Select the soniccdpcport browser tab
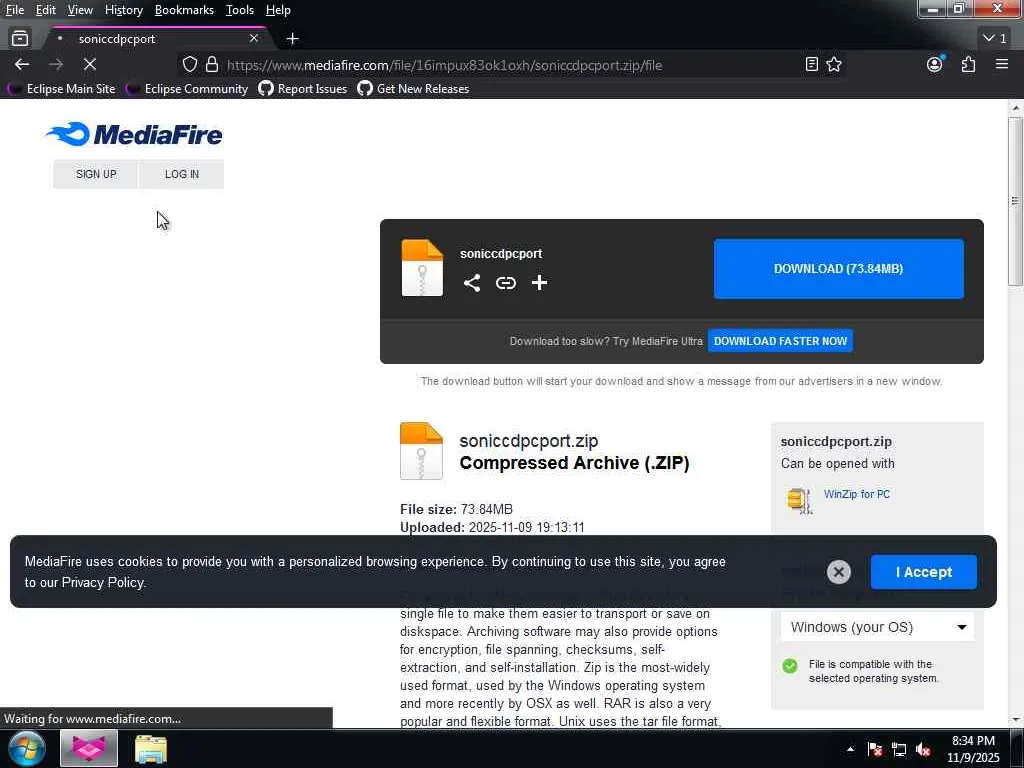 tap(157, 39)
